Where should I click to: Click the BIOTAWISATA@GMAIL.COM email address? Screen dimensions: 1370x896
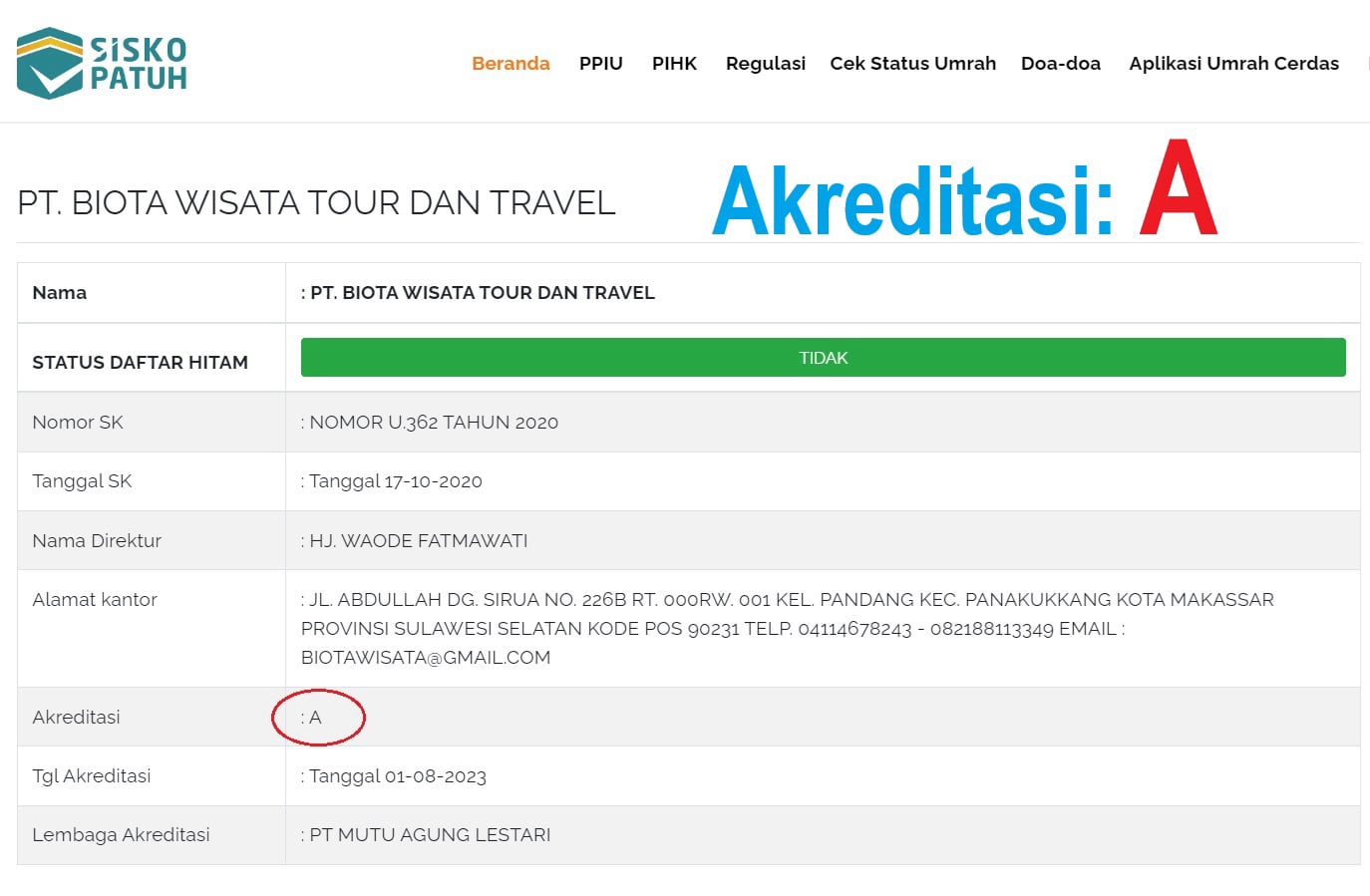pos(426,658)
